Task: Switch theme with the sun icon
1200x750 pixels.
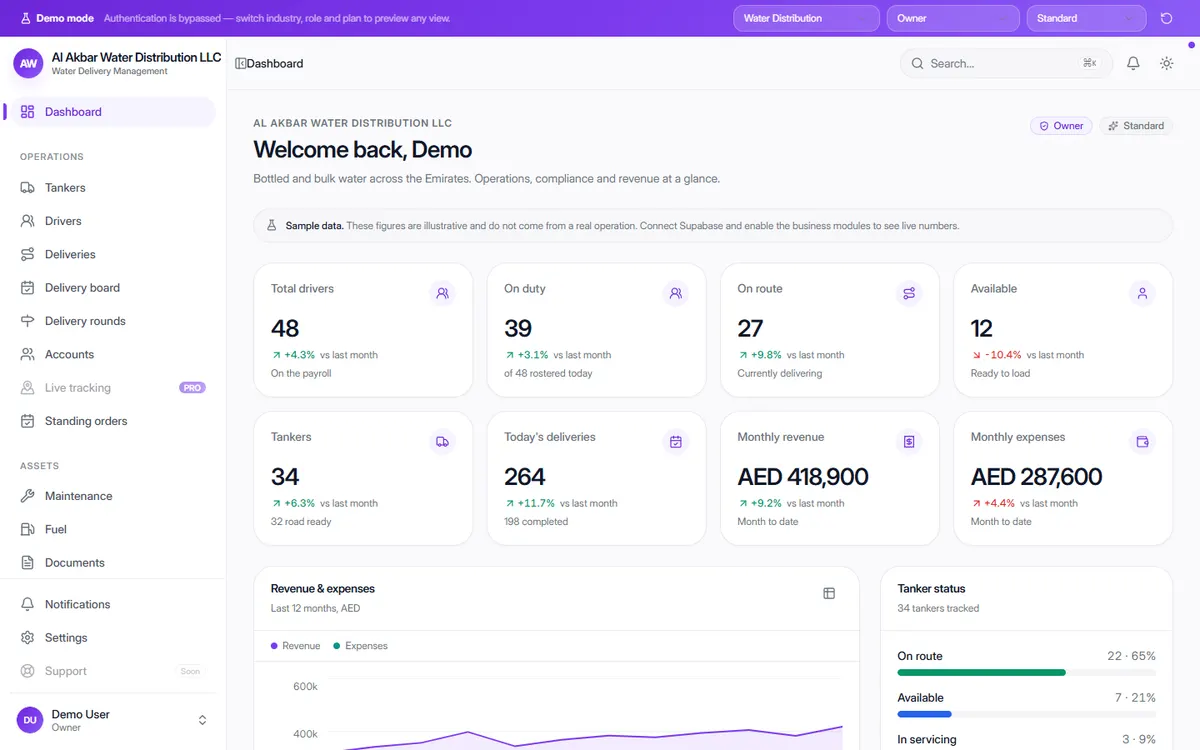Action: coord(1166,63)
